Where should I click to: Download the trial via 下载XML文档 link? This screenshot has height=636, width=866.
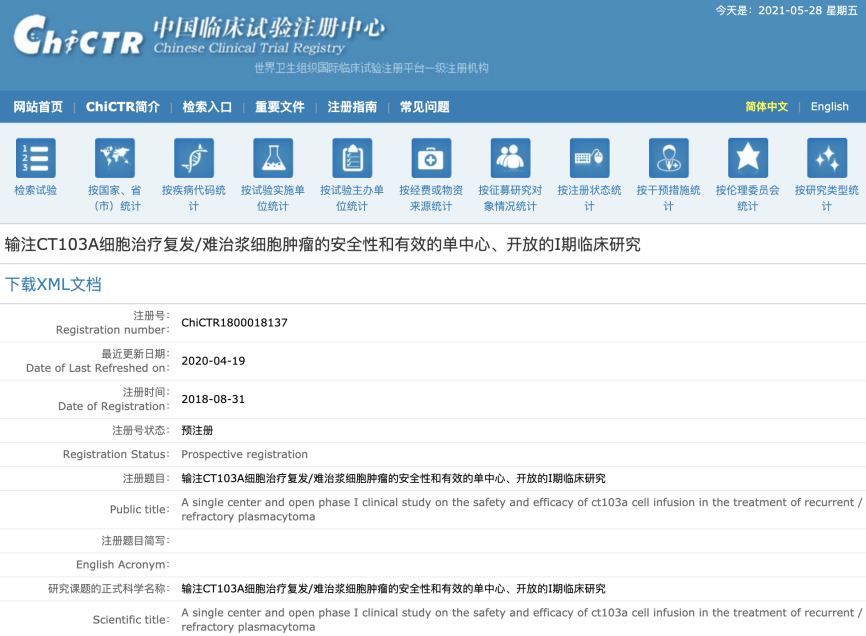(x=53, y=284)
